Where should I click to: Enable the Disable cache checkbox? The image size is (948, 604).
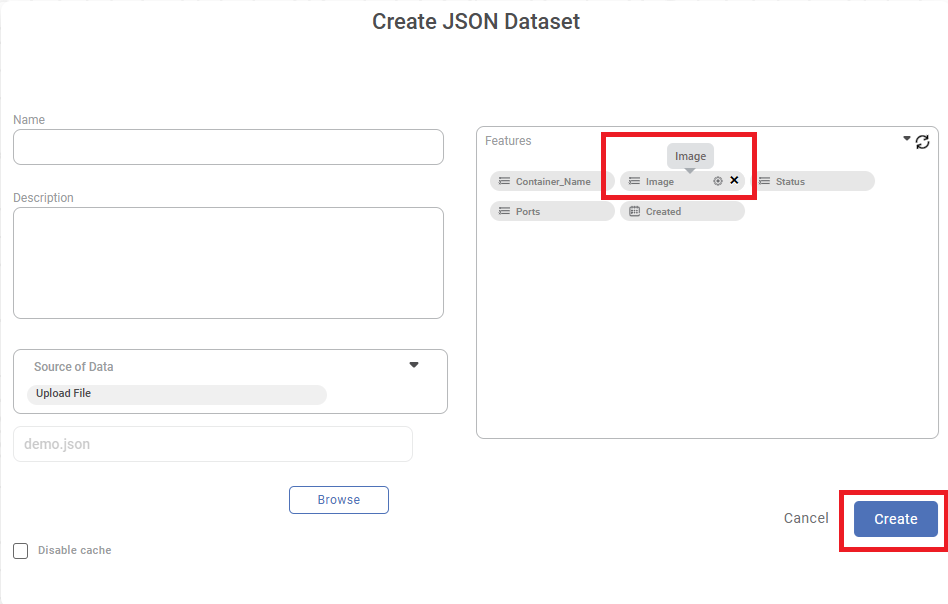pos(21,551)
